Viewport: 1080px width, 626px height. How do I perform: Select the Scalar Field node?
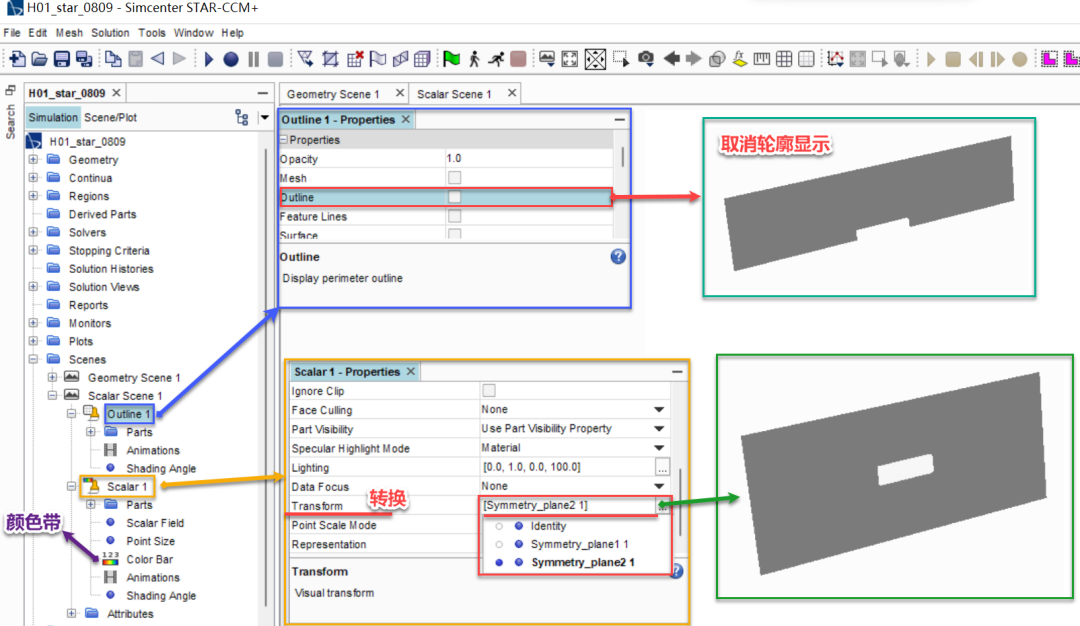(x=155, y=523)
